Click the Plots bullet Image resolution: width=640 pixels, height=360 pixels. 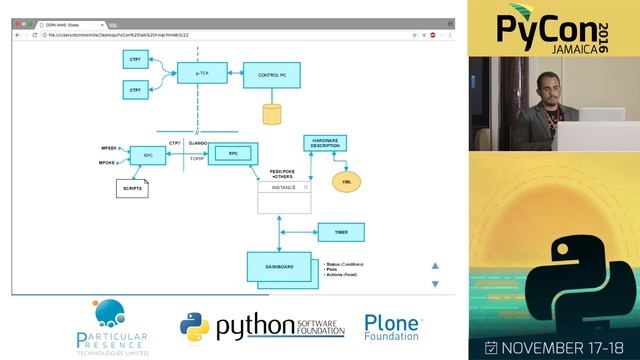click(331, 269)
